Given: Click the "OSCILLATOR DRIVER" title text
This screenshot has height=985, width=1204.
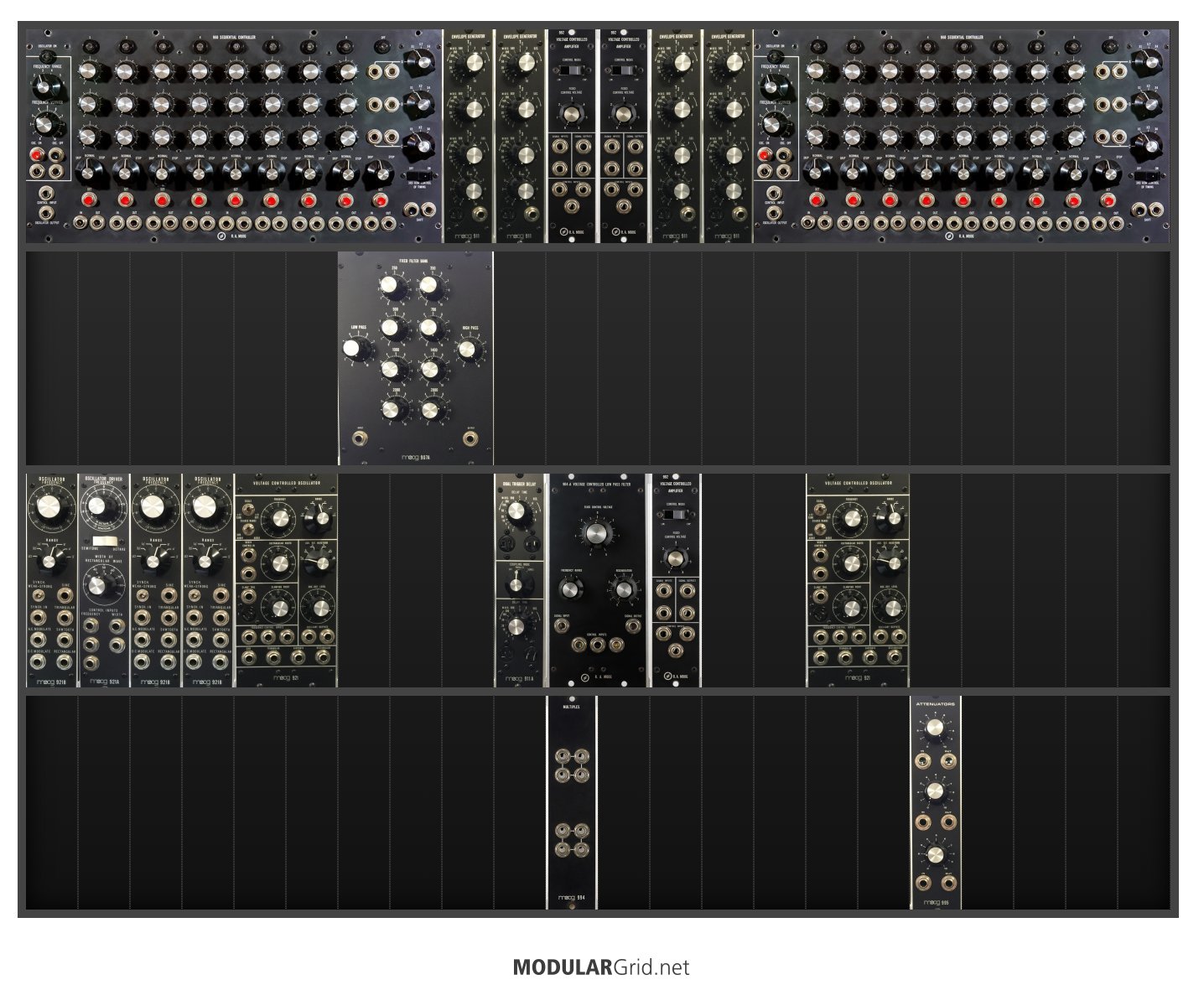Looking at the screenshot, I should click(104, 480).
